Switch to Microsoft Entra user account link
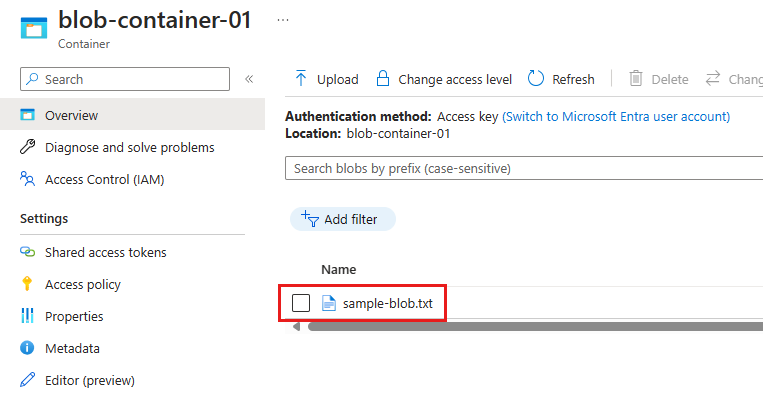763x407 pixels. [616, 116]
